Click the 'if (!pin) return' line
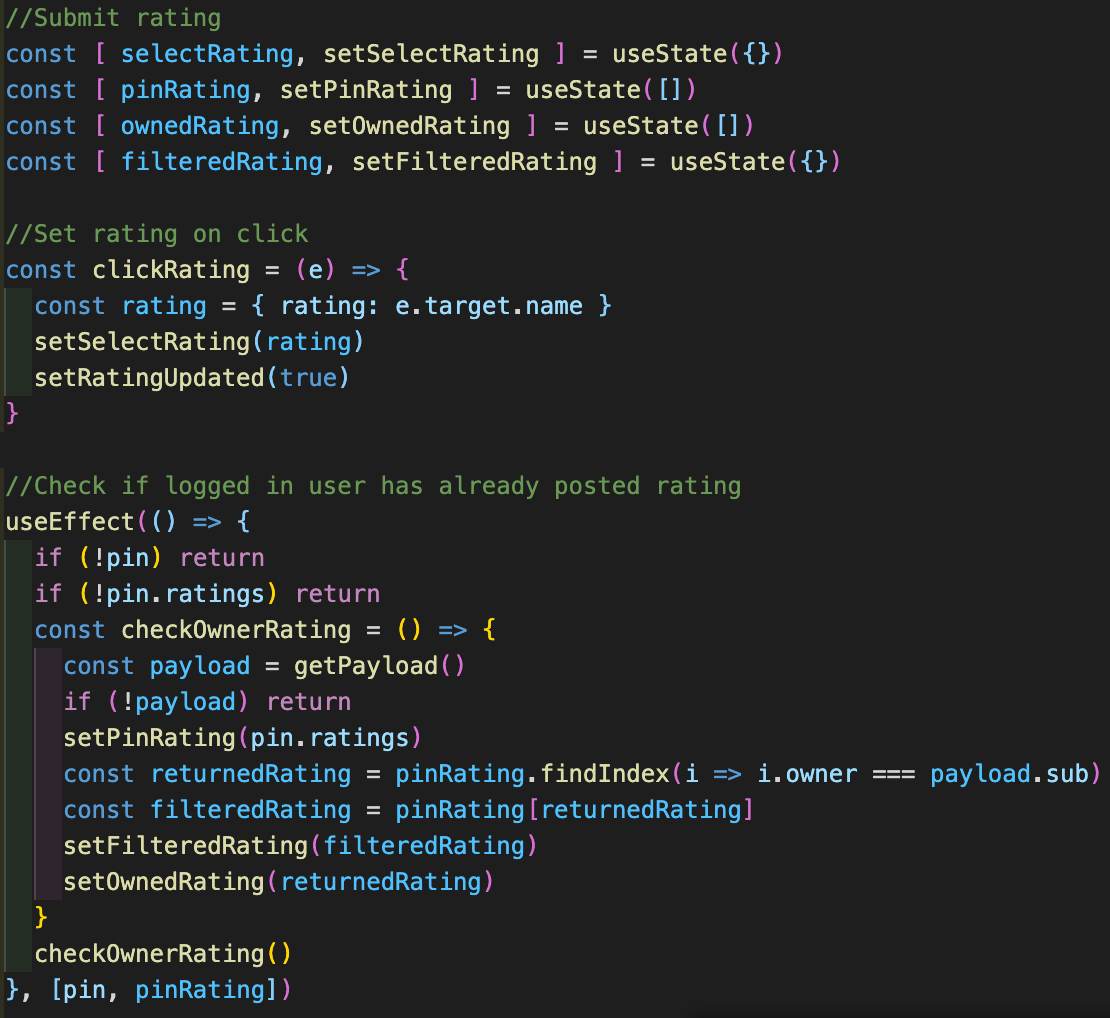1110x1018 pixels. point(149,558)
